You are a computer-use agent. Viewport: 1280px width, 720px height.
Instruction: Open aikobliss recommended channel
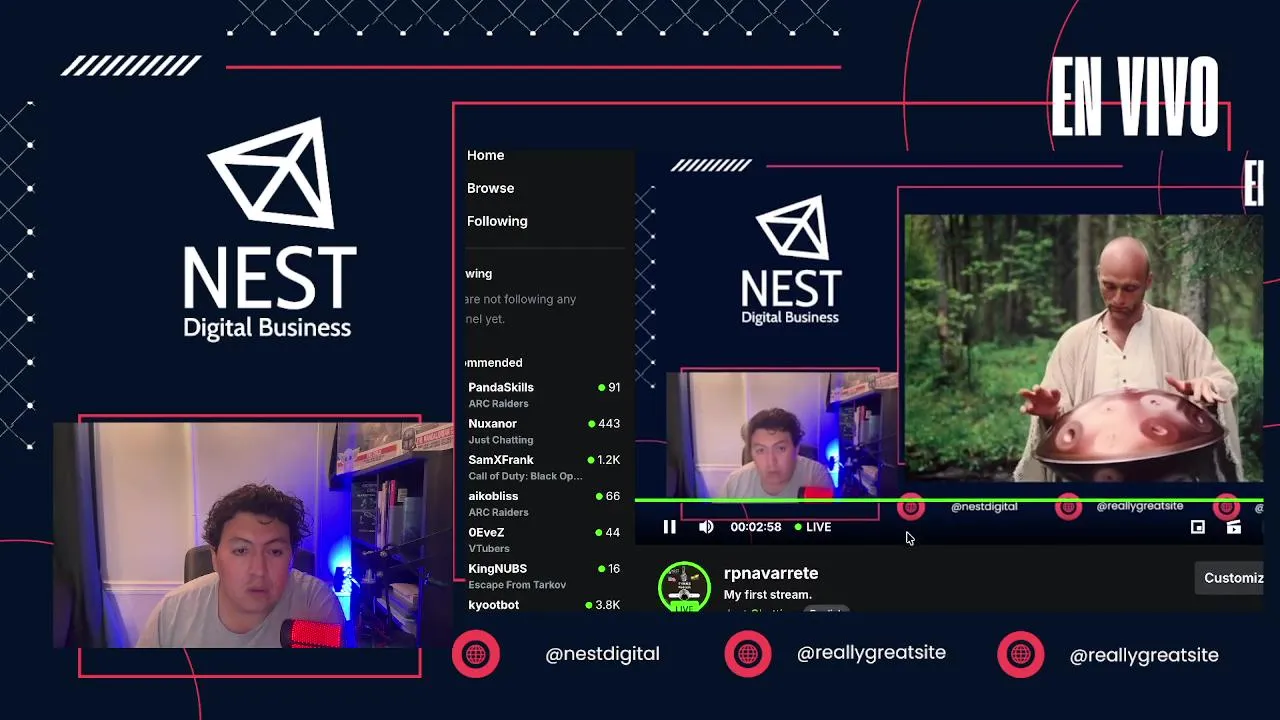click(544, 503)
